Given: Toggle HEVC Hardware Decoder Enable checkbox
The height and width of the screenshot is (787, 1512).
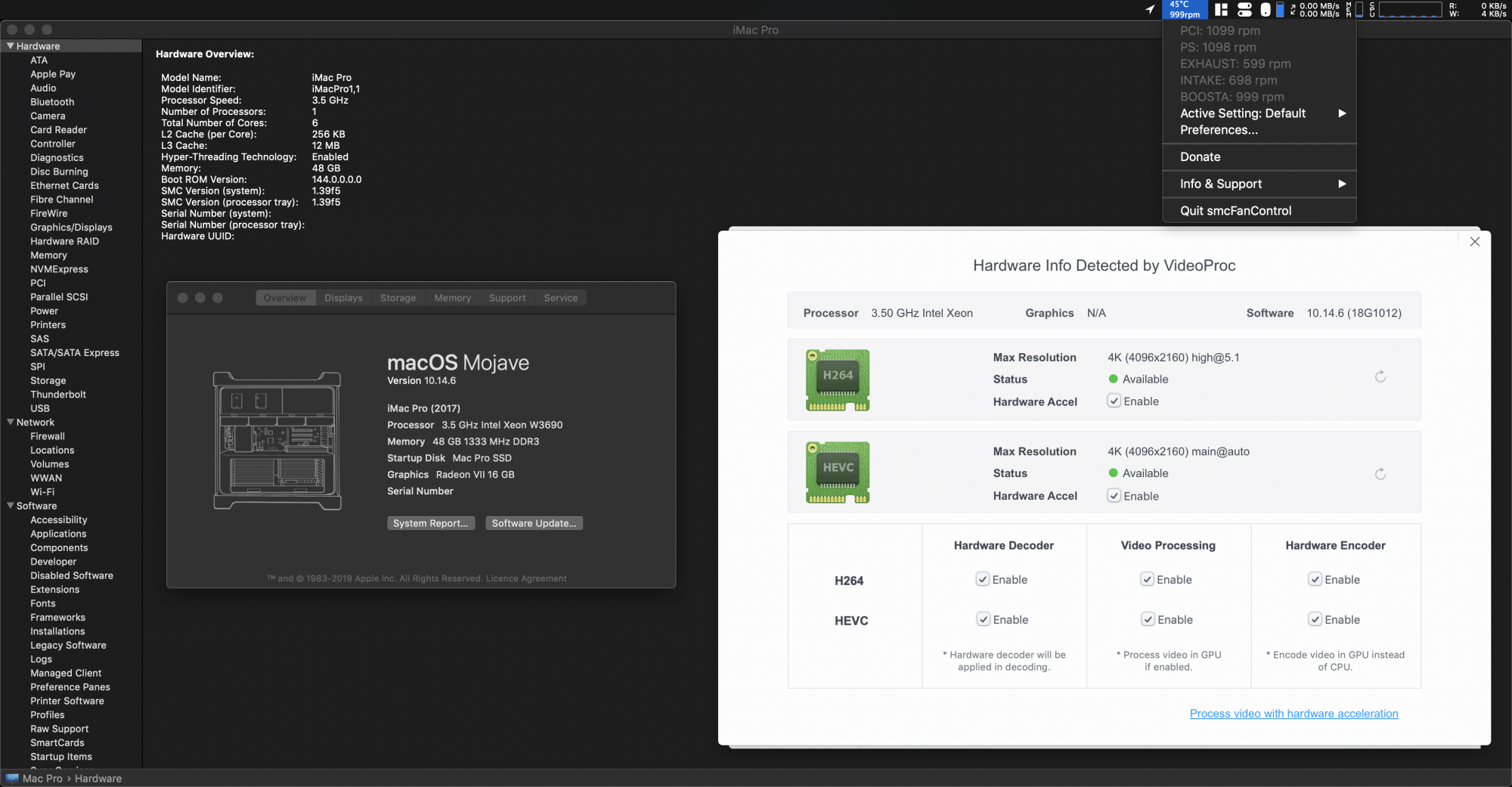Looking at the screenshot, I should point(984,619).
